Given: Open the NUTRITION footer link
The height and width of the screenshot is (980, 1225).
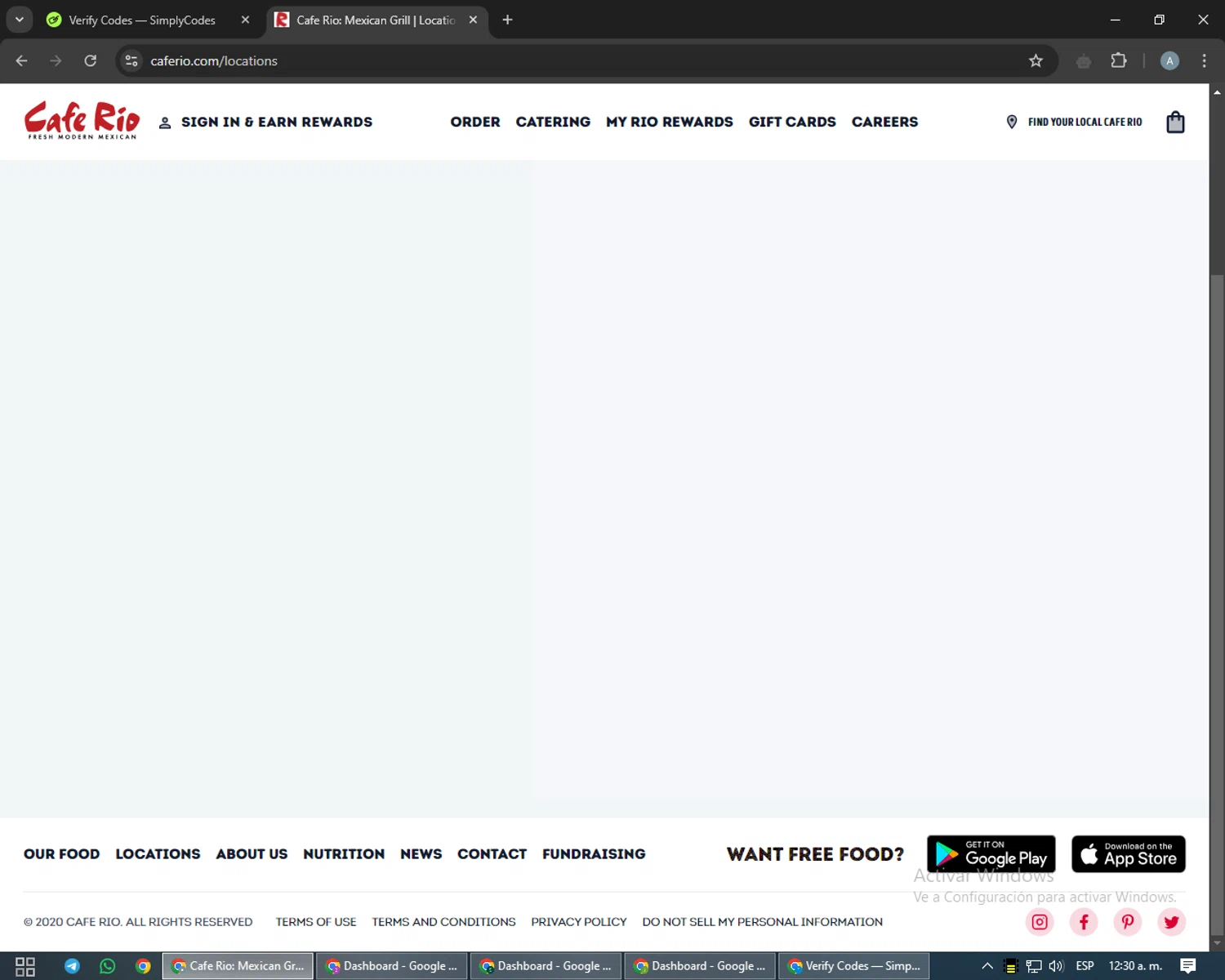Looking at the screenshot, I should tap(344, 854).
